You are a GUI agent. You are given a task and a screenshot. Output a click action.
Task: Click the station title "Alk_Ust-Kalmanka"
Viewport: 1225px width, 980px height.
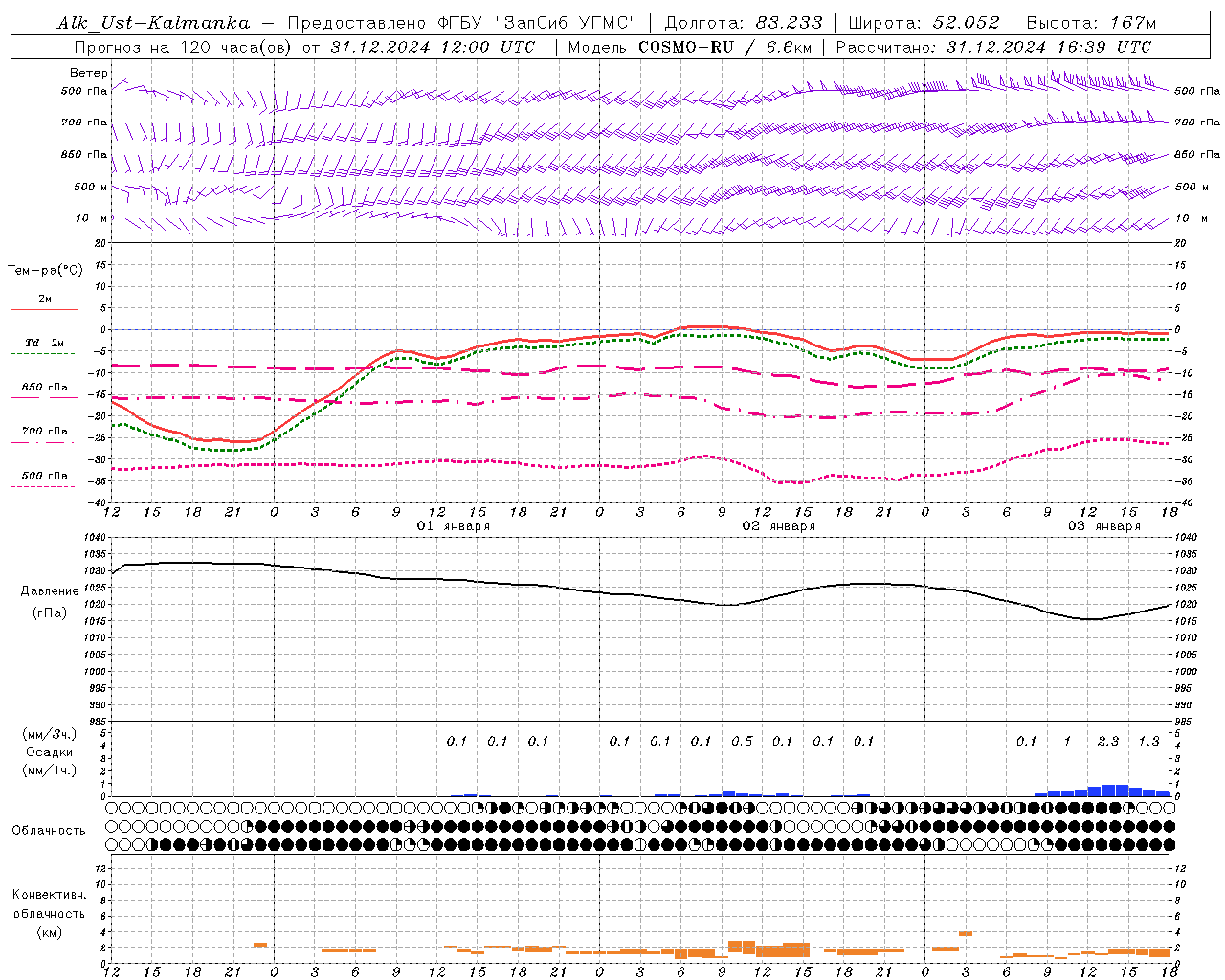[153, 23]
